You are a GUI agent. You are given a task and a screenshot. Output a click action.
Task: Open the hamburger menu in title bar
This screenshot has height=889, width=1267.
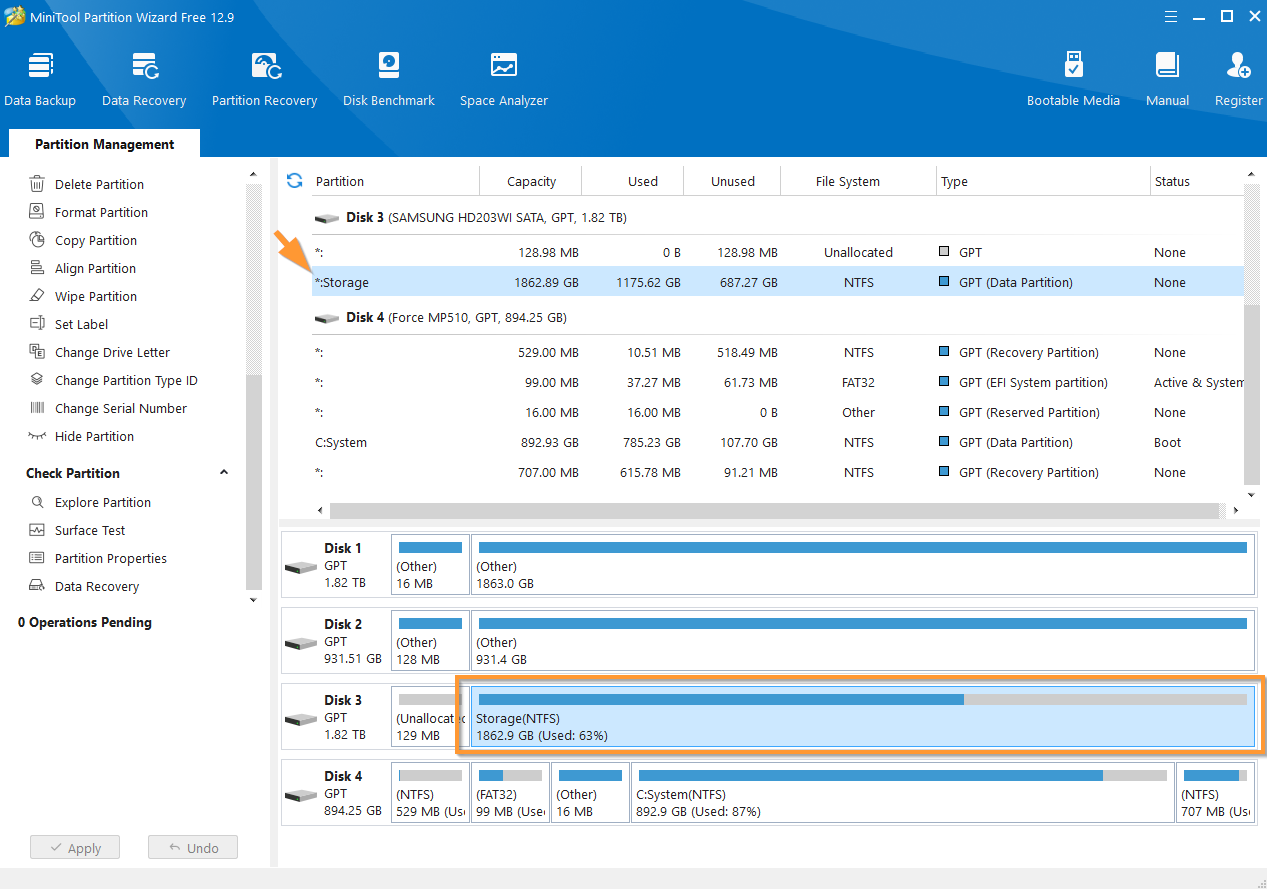pyautogui.click(x=1172, y=16)
